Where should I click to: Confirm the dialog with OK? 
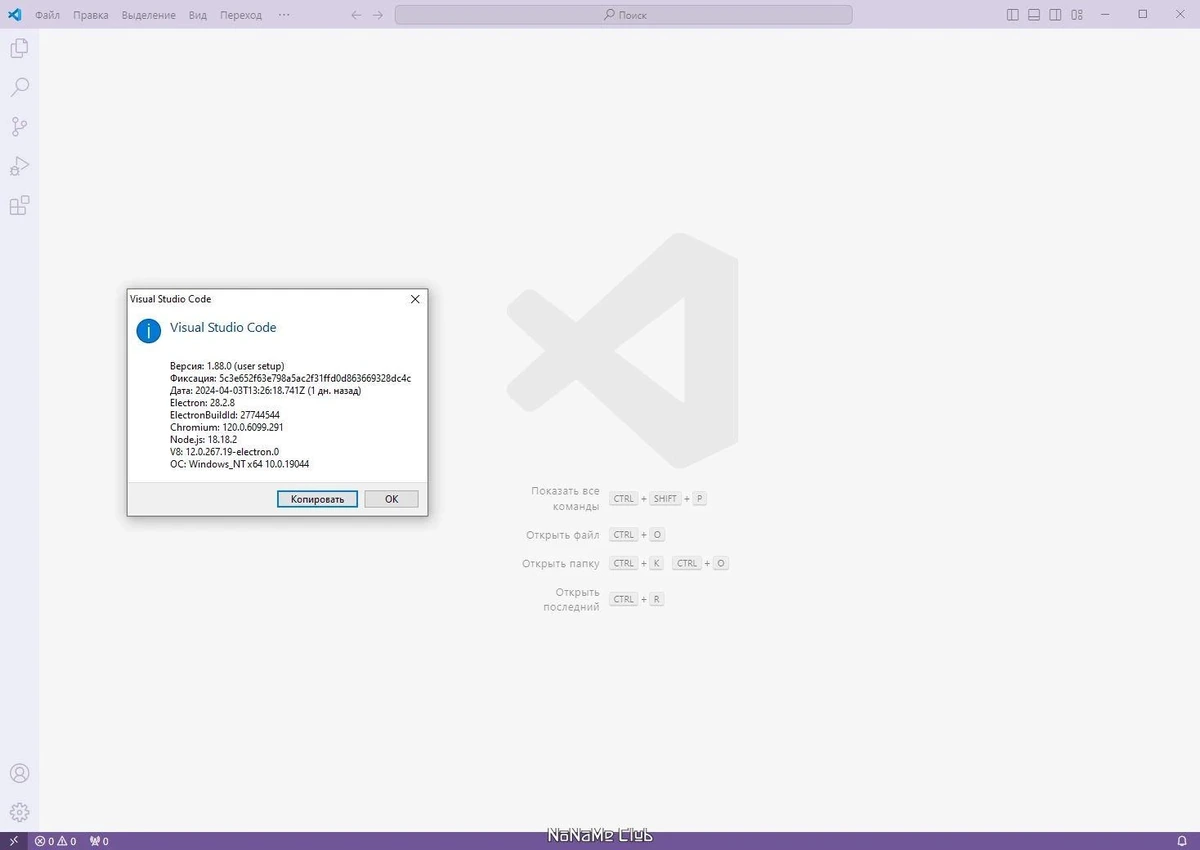391,499
